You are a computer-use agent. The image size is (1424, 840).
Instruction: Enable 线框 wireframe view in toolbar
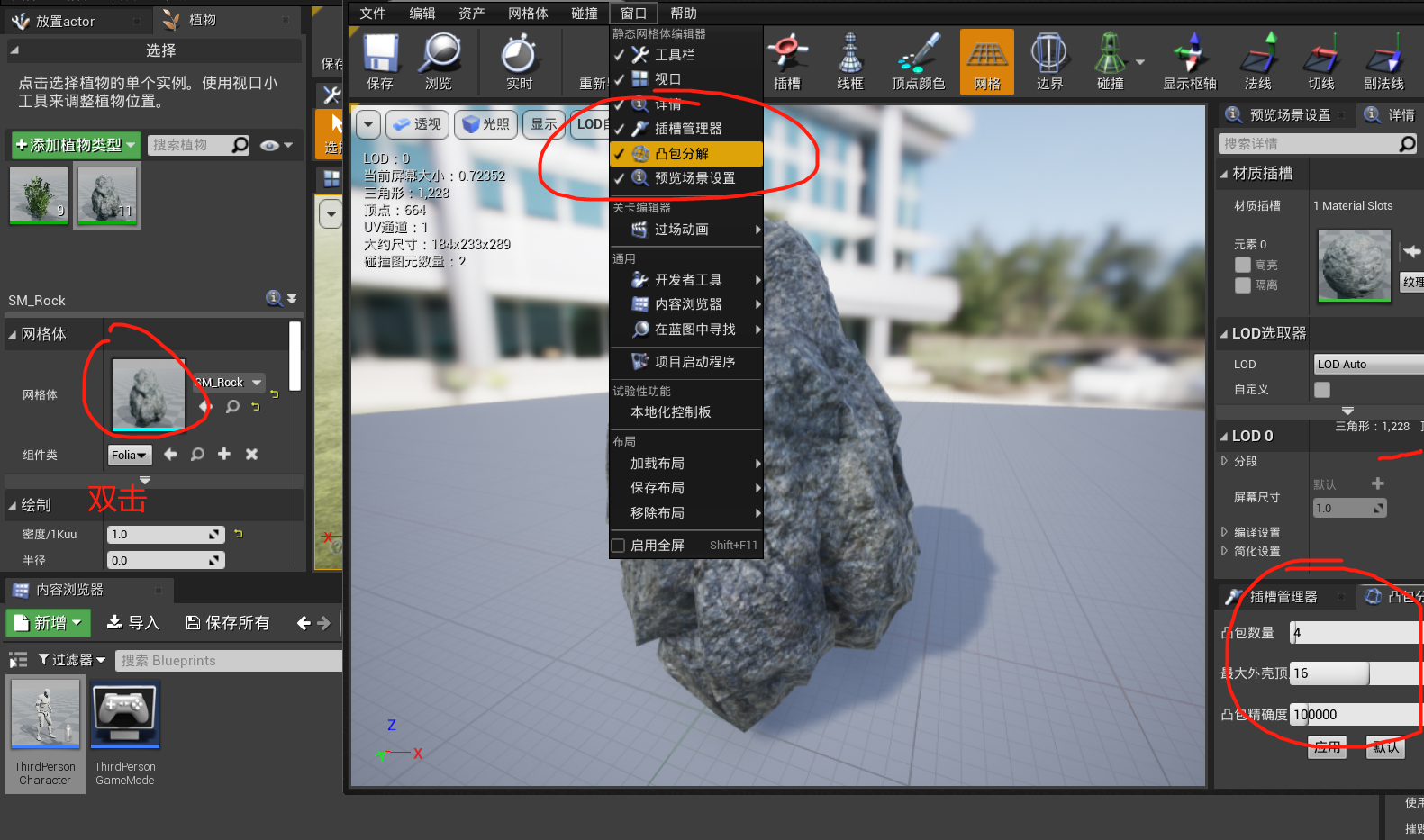(849, 61)
